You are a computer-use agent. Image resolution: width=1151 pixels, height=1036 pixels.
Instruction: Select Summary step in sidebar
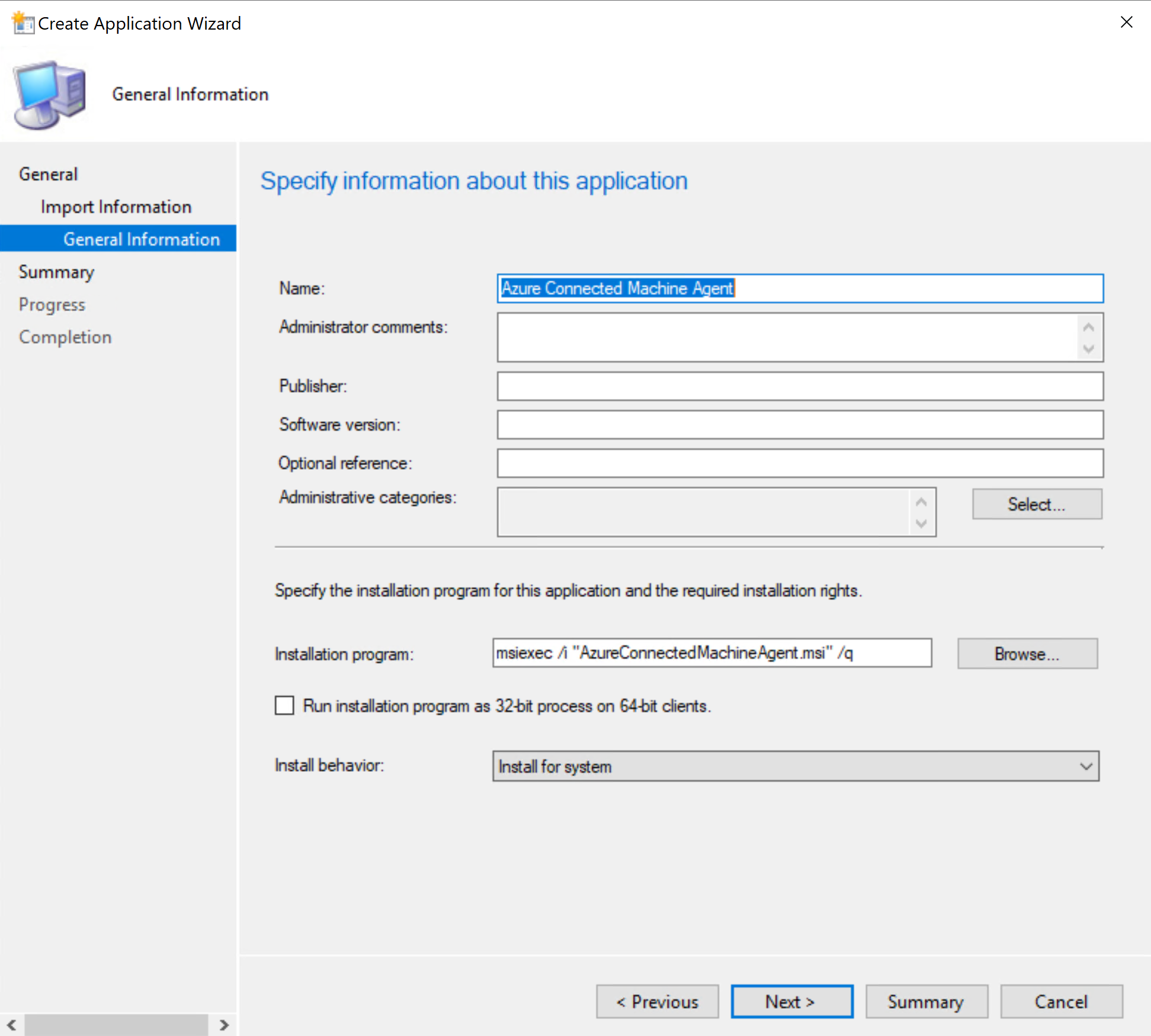tap(56, 272)
